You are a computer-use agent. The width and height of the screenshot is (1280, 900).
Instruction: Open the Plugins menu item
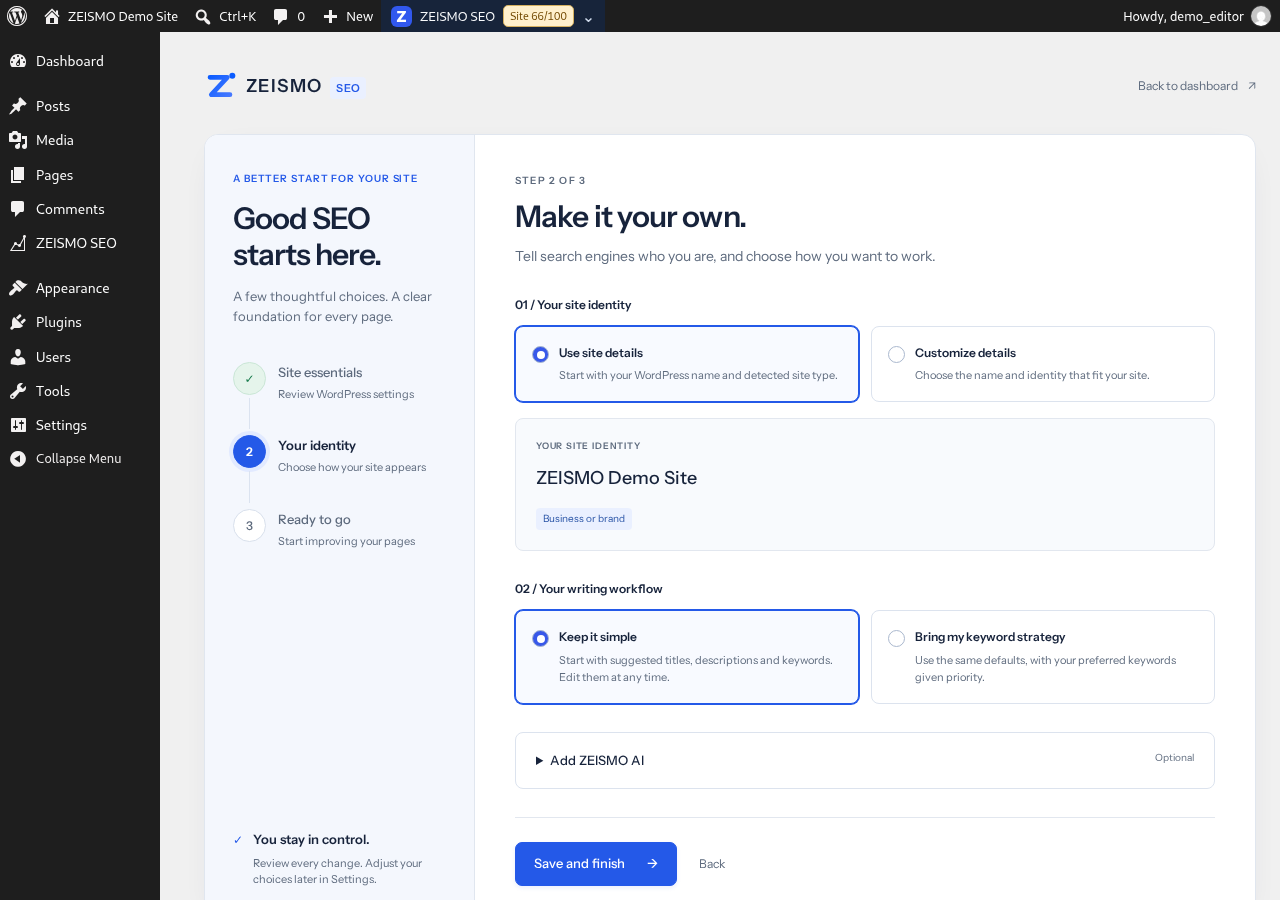click(80, 322)
